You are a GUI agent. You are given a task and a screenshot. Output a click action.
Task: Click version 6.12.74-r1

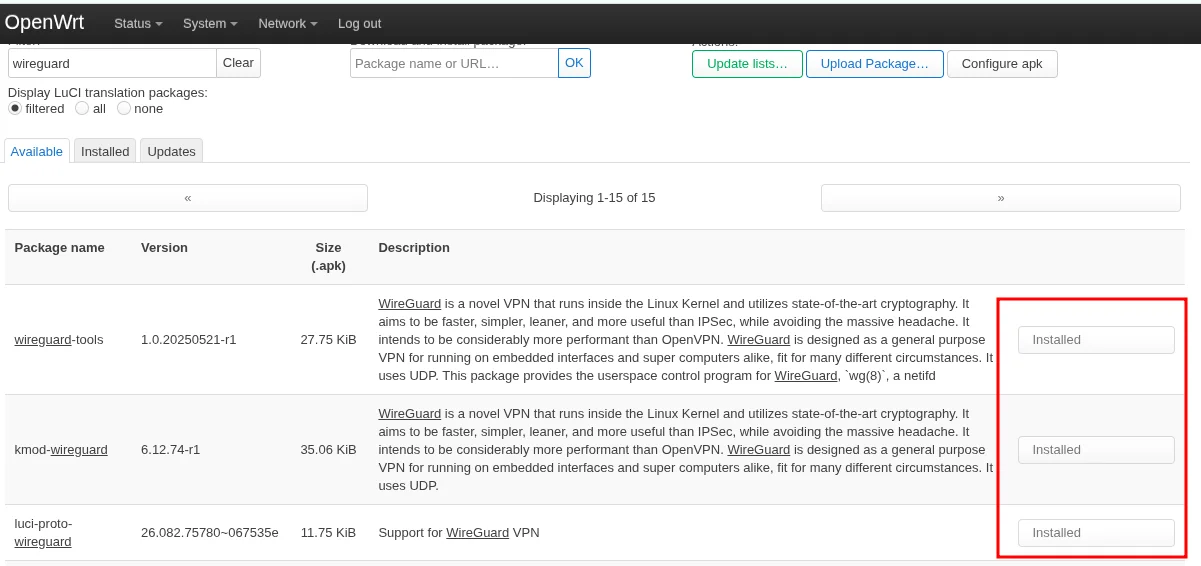171,450
